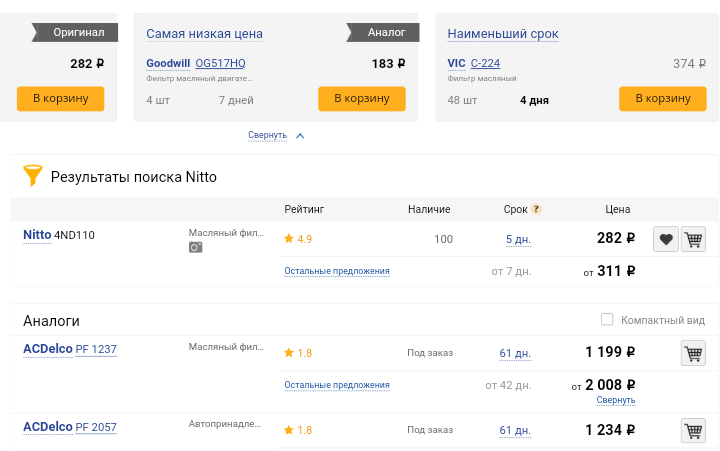Viewport: 720px width, 451px height.
Task: Click 4 шт quantity in Goodwill card
Action: (158, 100)
